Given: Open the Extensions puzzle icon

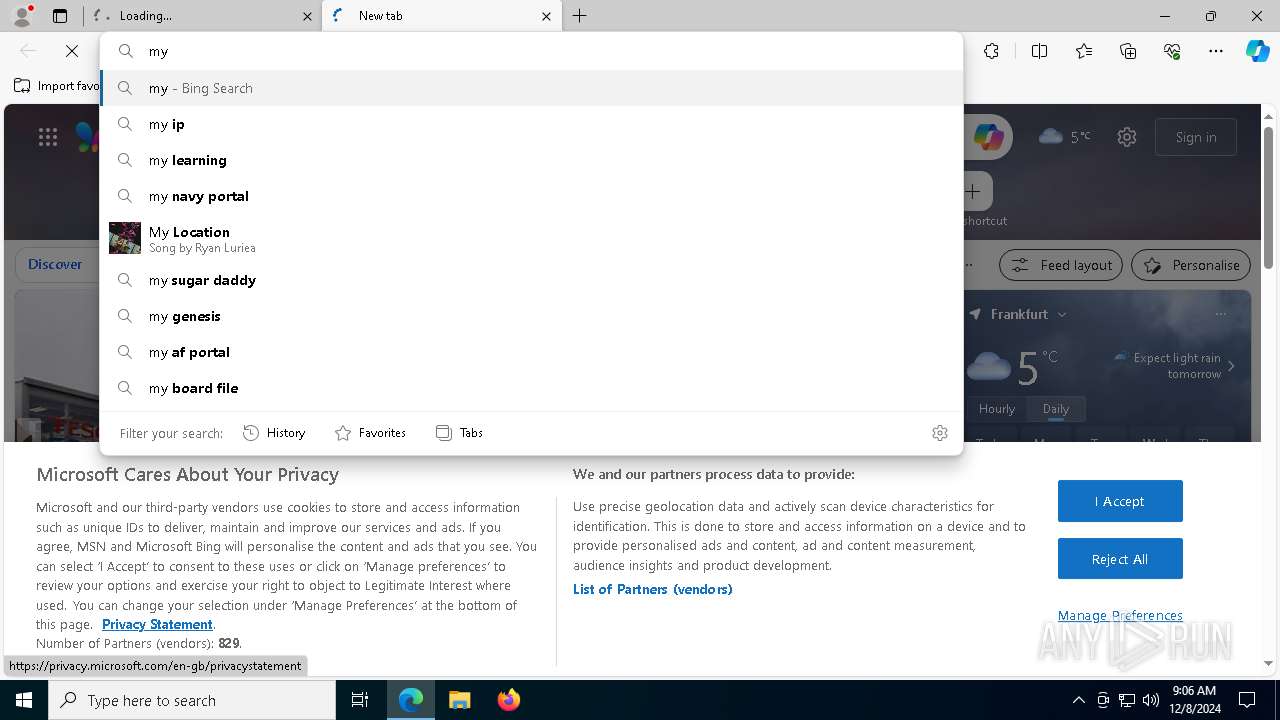Looking at the screenshot, I should pos(991,51).
